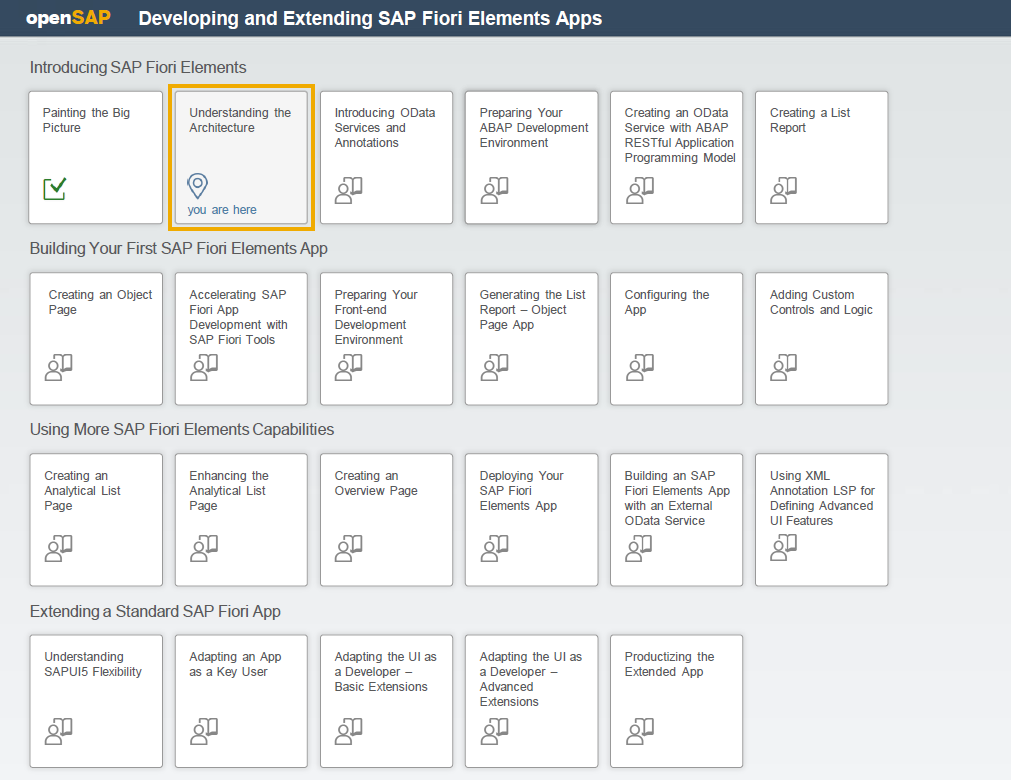Click the lesson icon under Creating an OData Service with ABAP
The image size is (1011, 780).
(x=640, y=190)
